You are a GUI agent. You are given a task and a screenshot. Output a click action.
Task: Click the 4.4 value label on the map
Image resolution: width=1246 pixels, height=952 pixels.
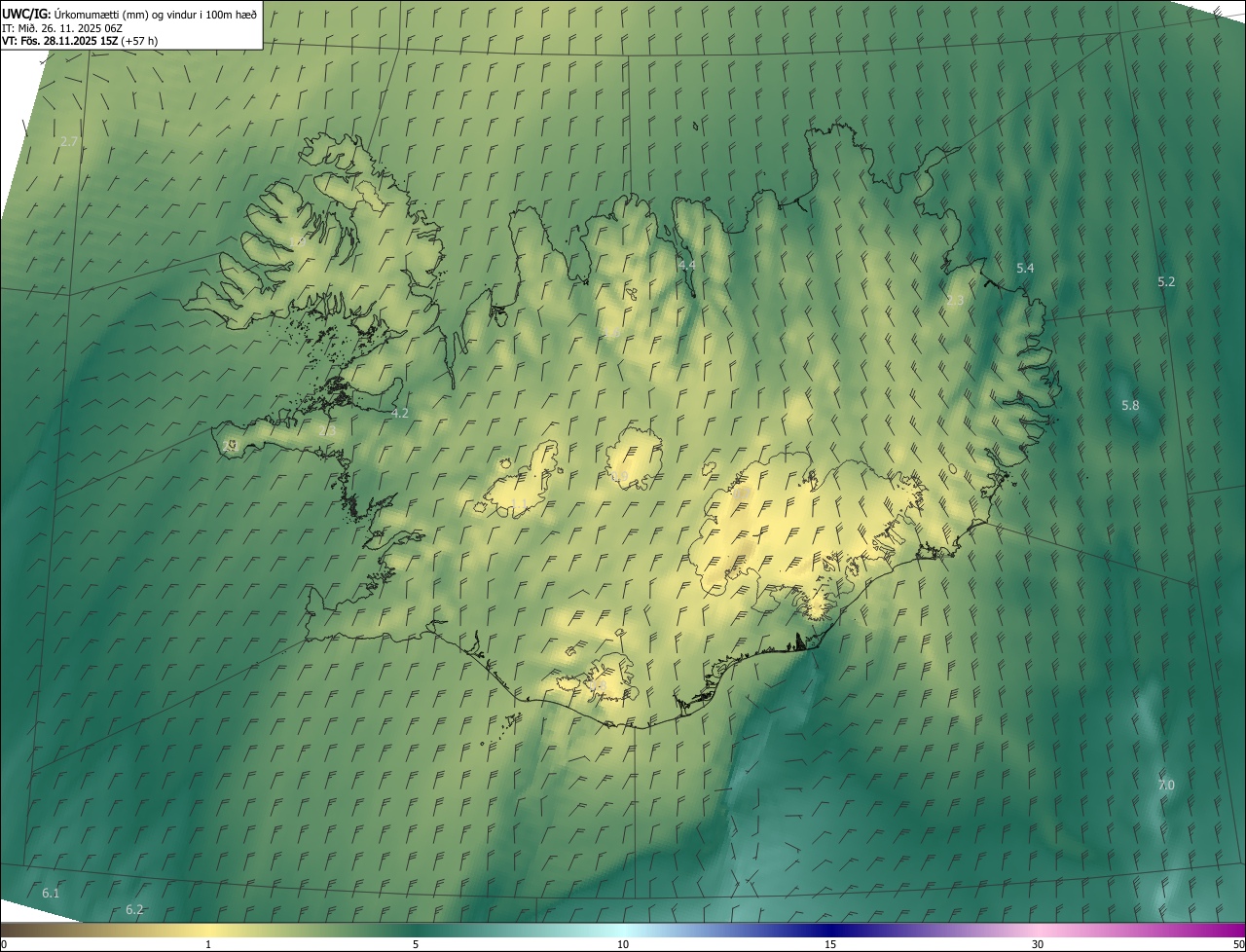point(687,265)
